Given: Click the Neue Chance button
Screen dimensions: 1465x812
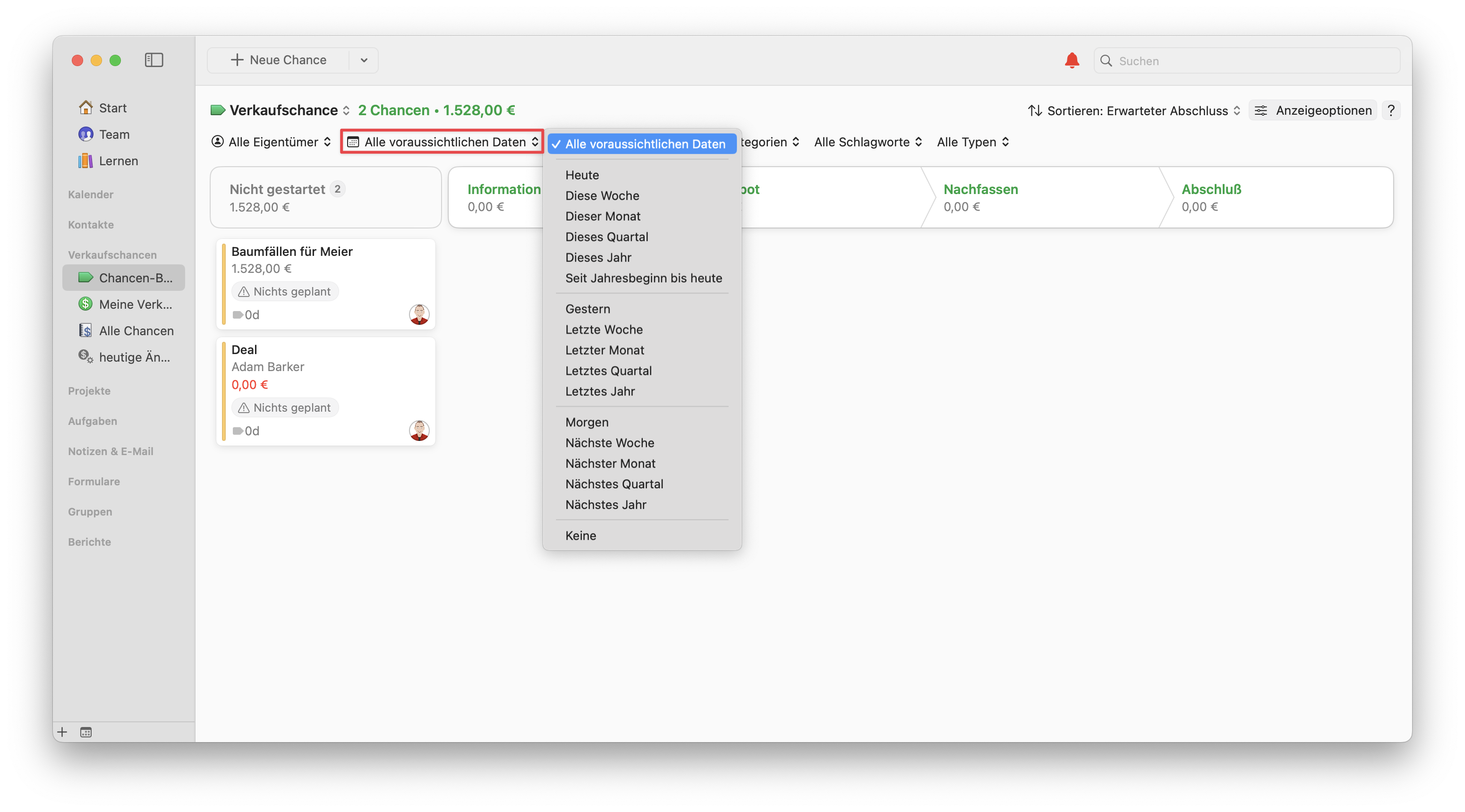Looking at the screenshot, I should tap(279, 60).
